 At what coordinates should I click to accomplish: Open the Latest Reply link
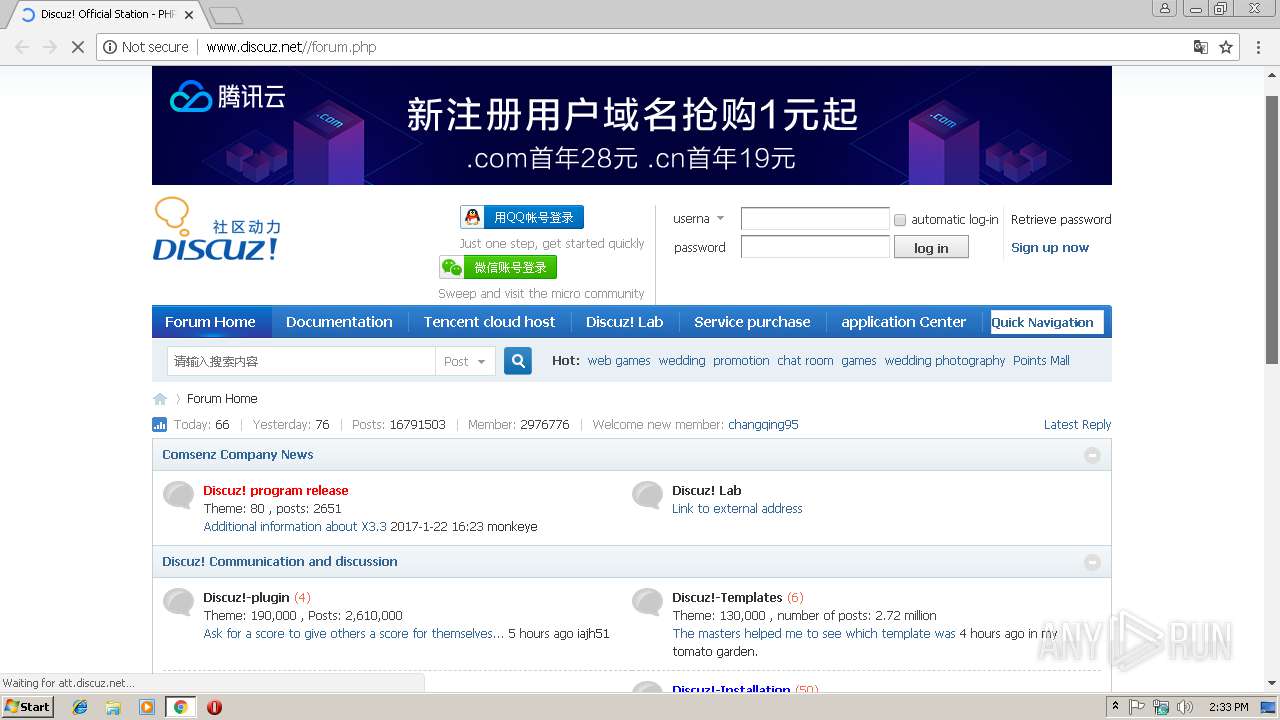(1077, 425)
